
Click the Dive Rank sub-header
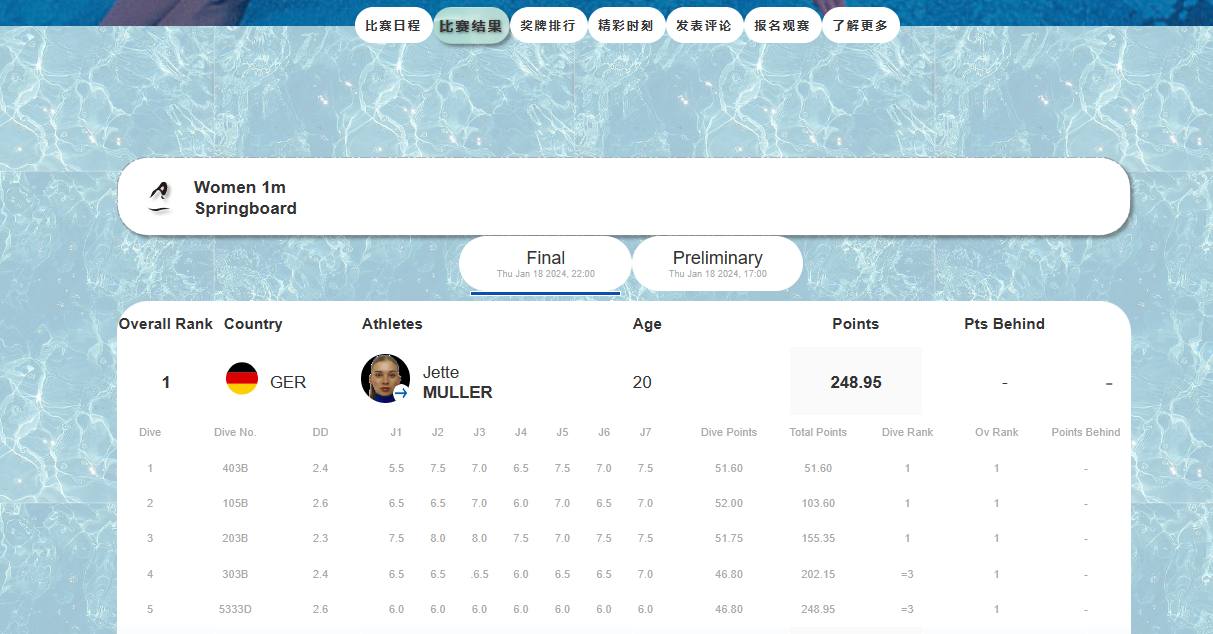907,432
